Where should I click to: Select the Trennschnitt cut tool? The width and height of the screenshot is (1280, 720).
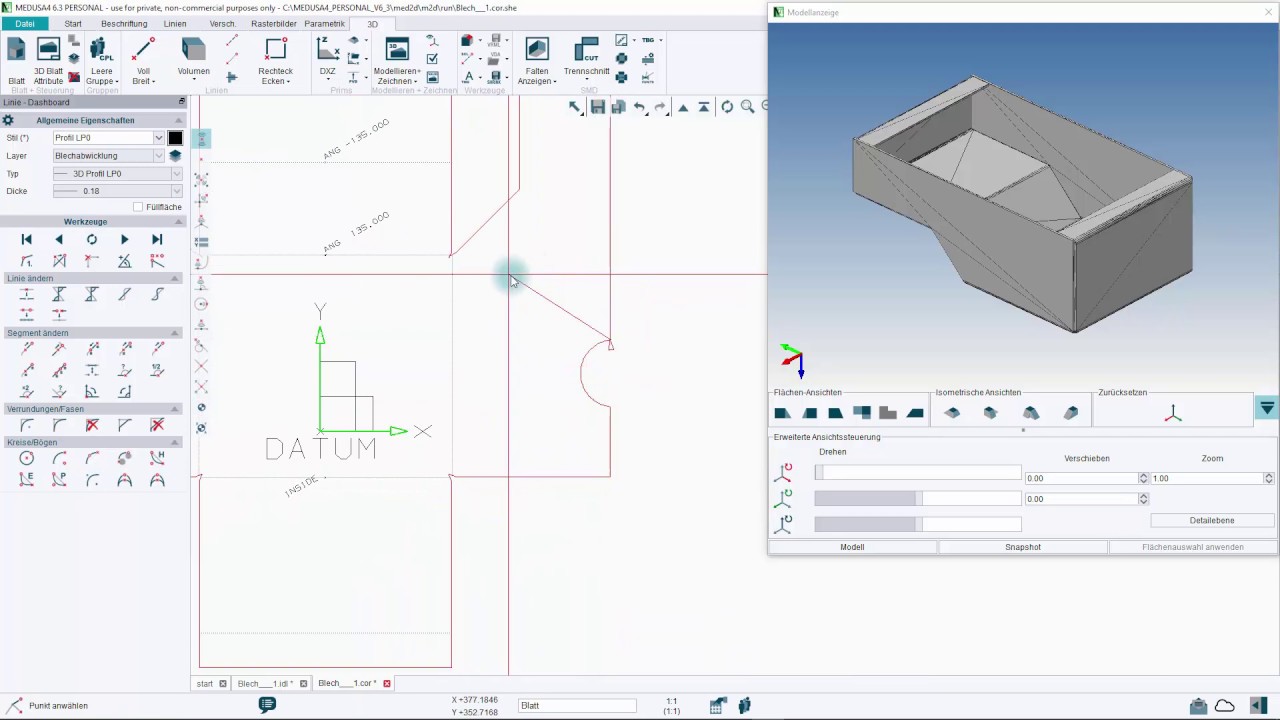pos(586,58)
